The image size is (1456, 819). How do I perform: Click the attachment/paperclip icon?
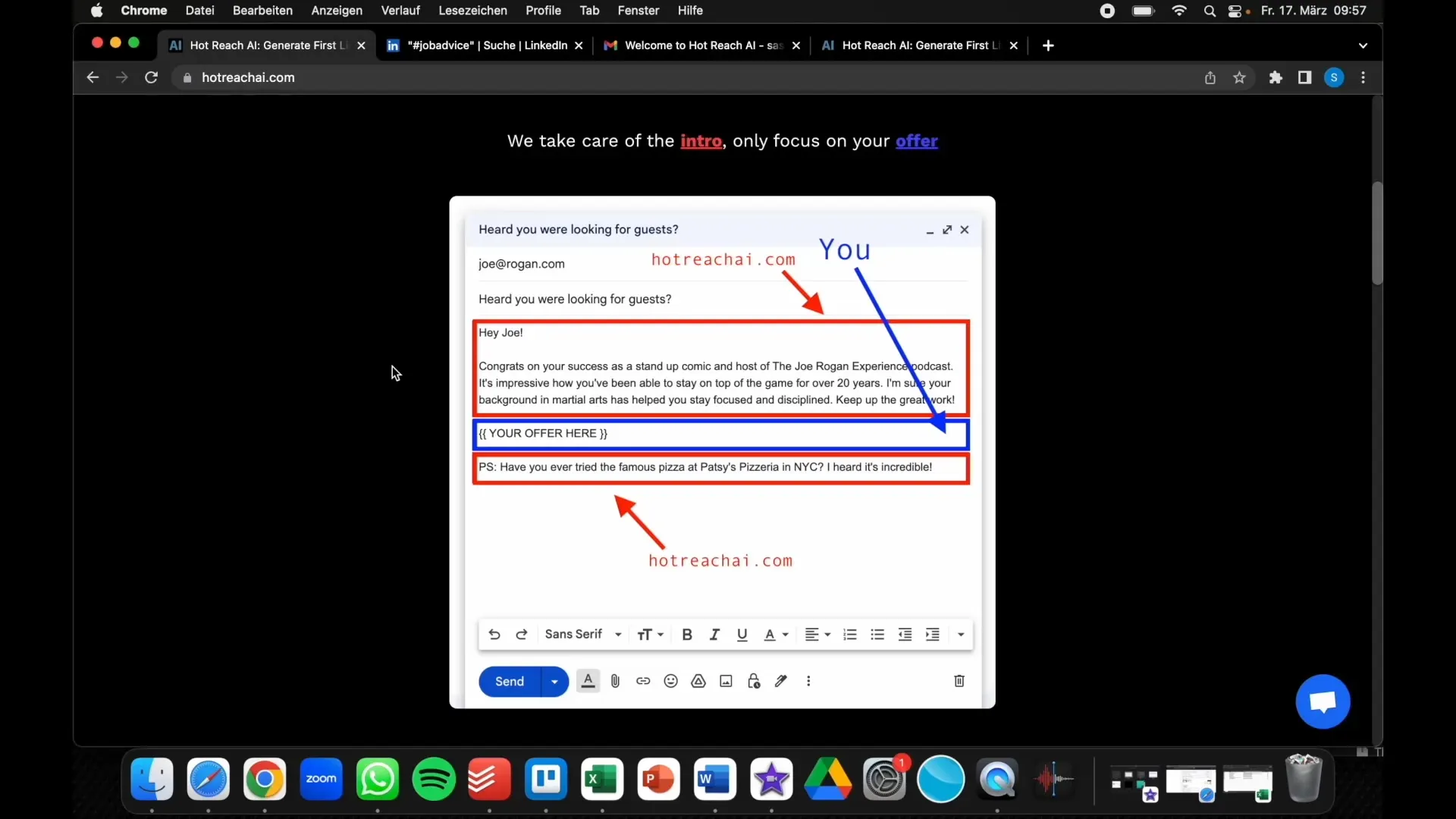point(615,681)
